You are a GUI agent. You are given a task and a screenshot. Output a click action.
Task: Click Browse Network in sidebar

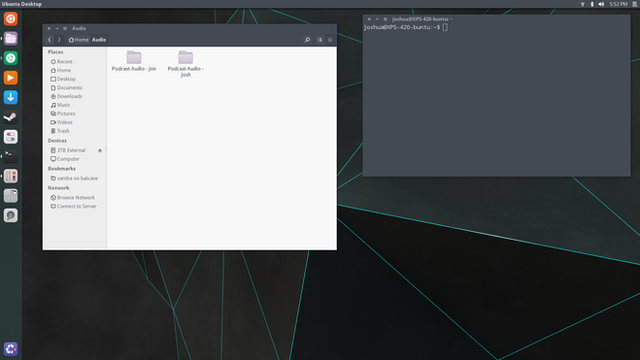click(74, 198)
